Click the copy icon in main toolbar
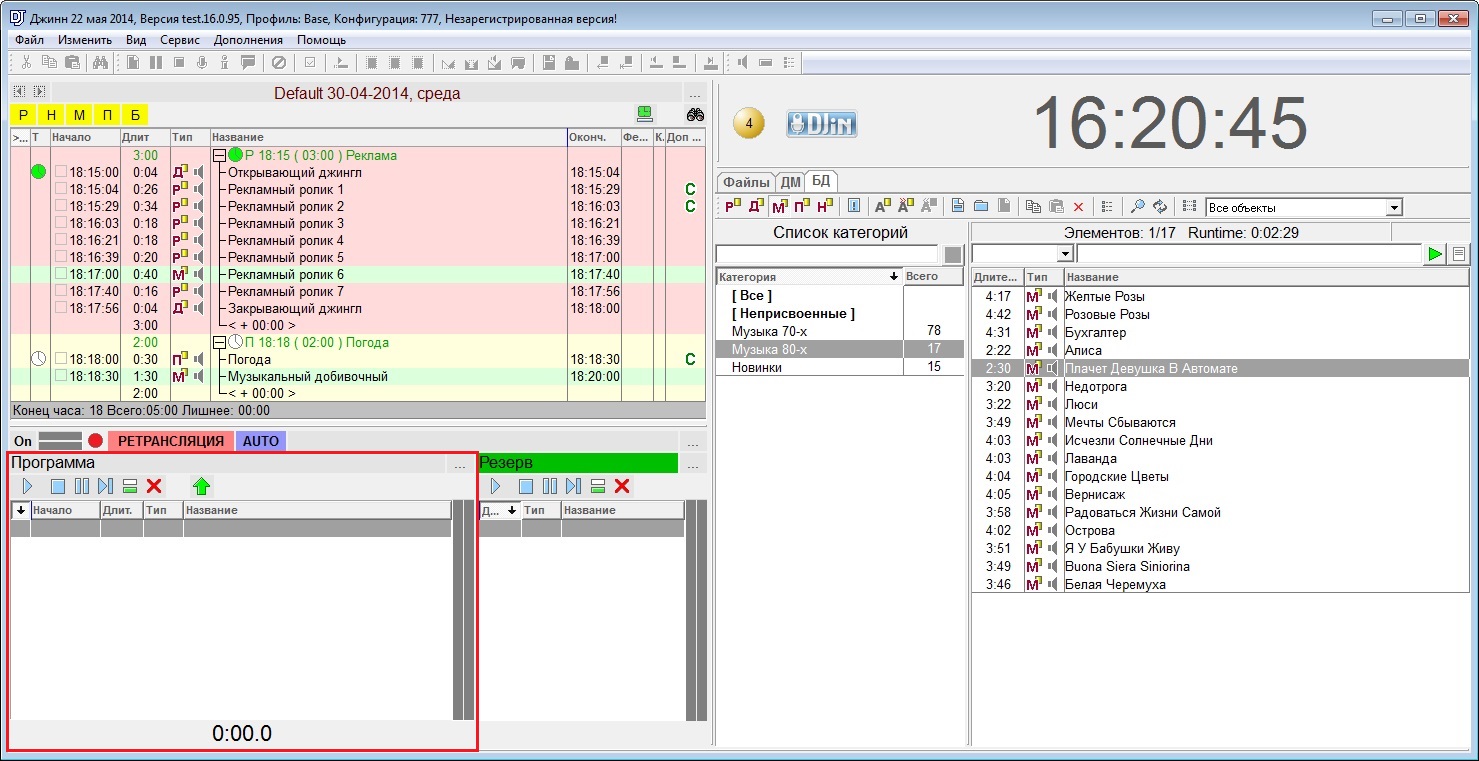 click(49, 63)
